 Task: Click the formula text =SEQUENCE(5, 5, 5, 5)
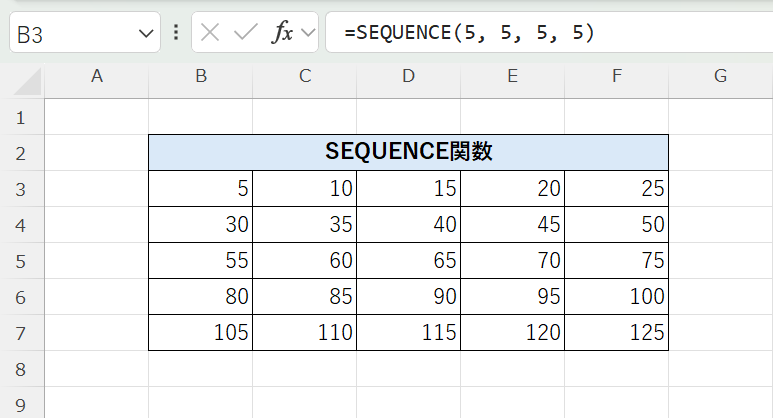click(x=469, y=33)
